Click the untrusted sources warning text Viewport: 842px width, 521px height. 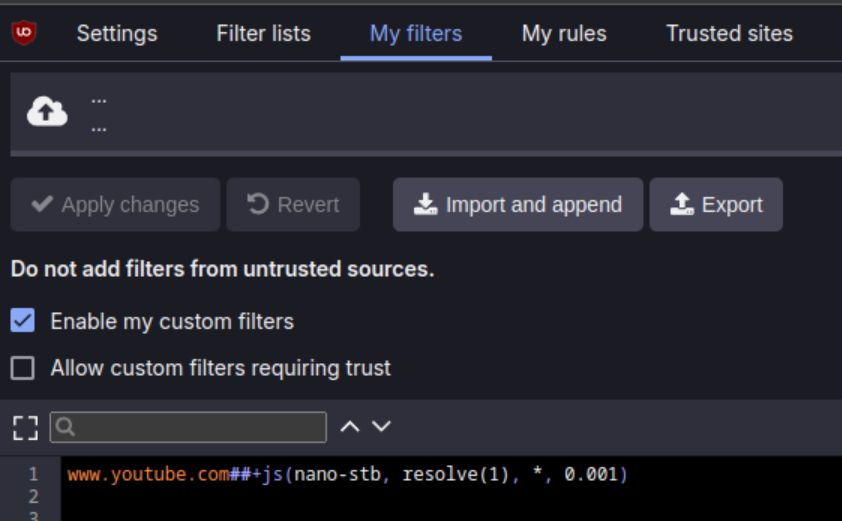222,269
